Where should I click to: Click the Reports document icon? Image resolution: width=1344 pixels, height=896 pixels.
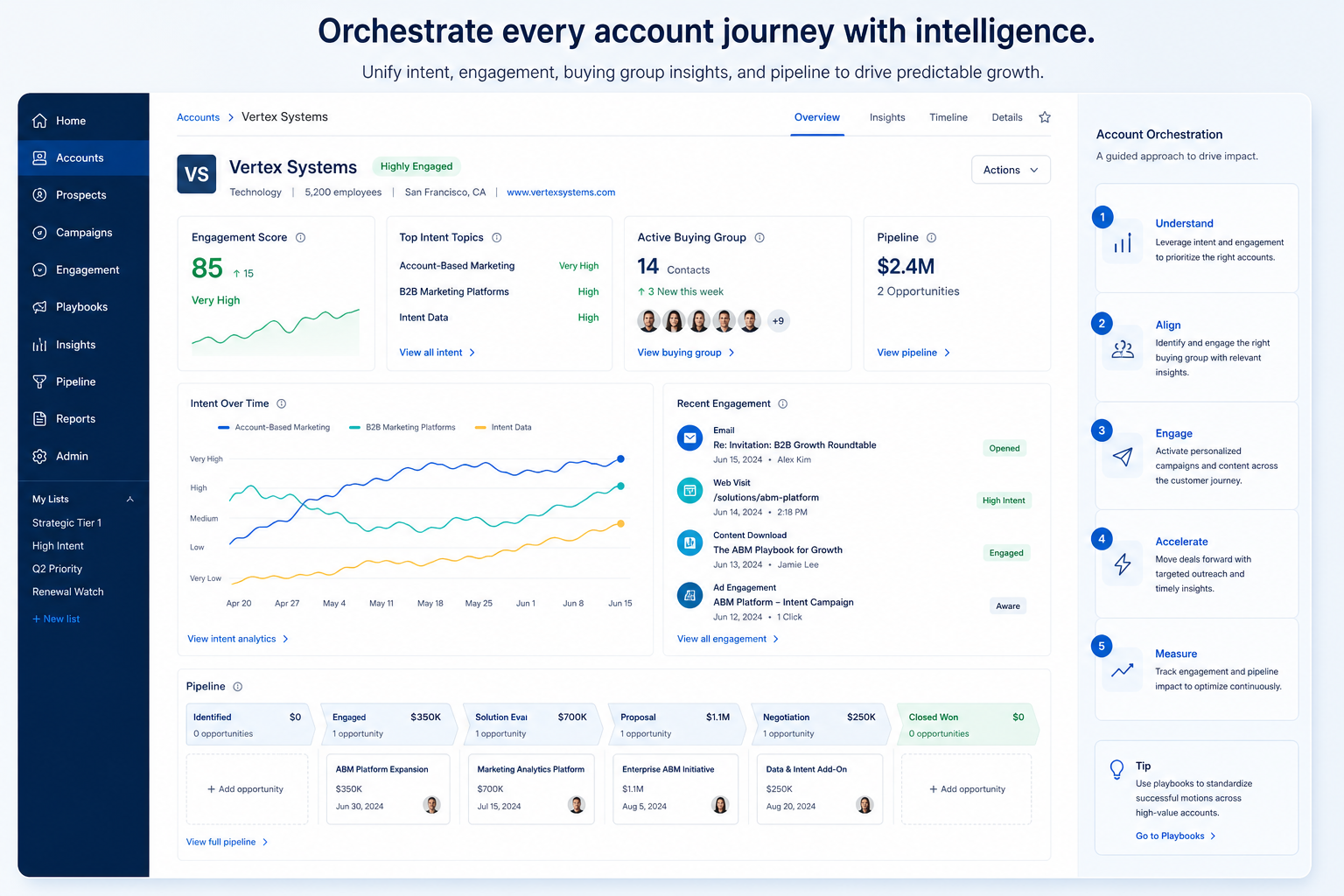pos(39,419)
